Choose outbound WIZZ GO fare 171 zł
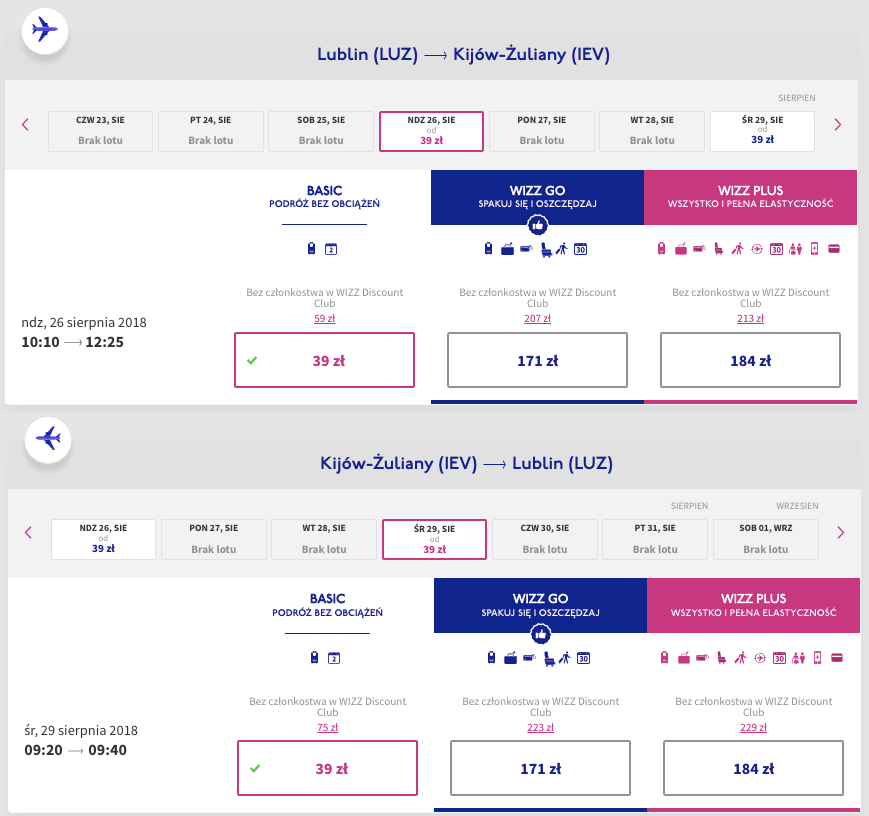 (537, 360)
